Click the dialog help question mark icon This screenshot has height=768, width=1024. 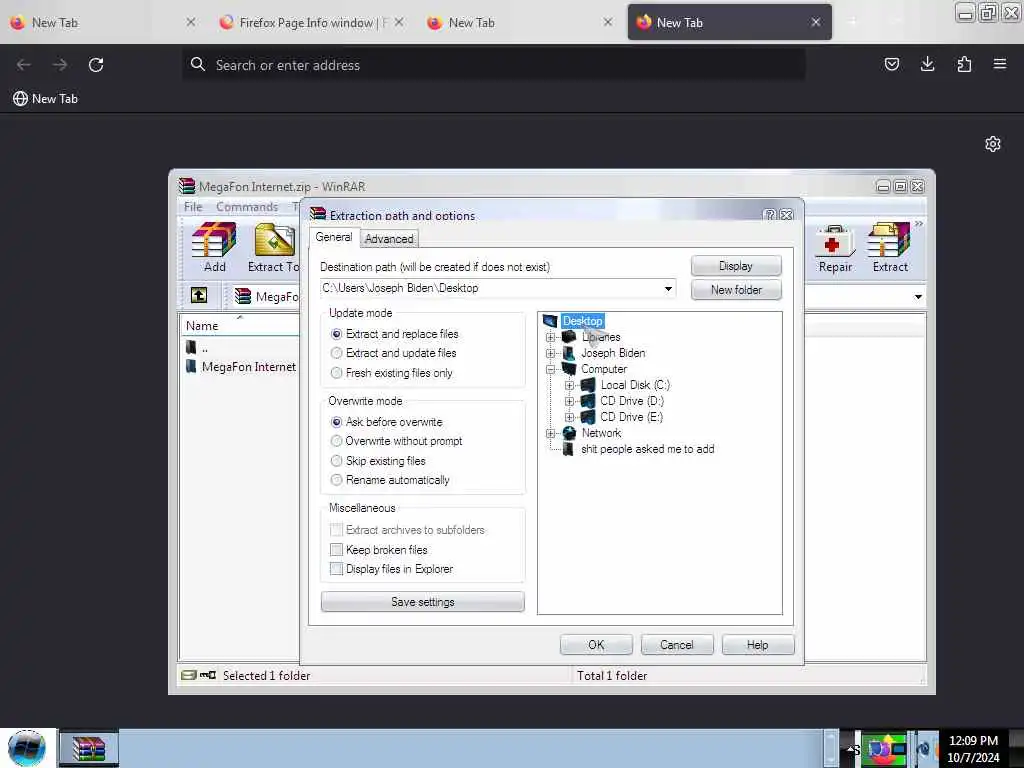[x=769, y=215]
